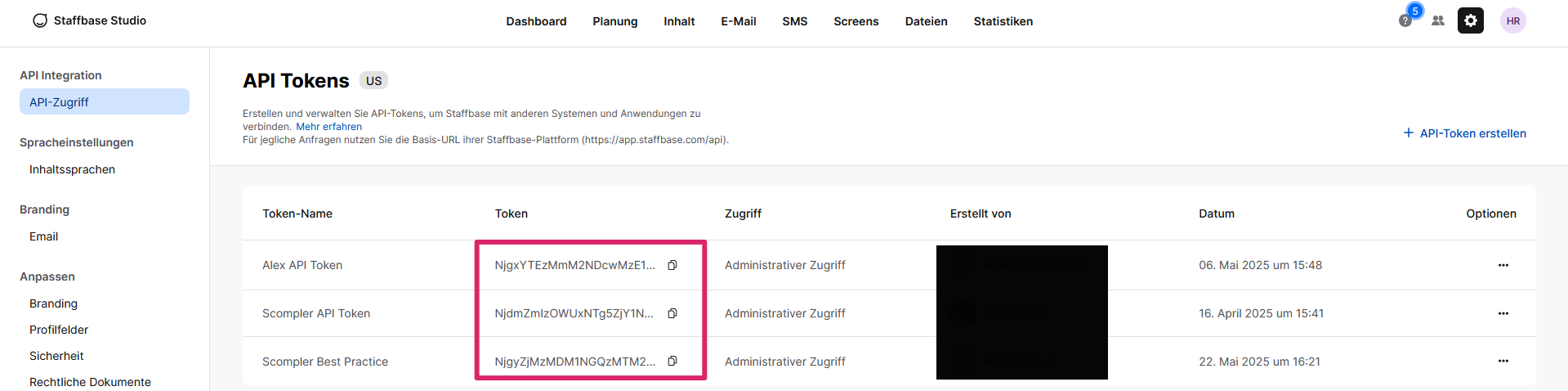This screenshot has height=391, width=1568.
Task: Open the user management people icon
Action: (1438, 21)
